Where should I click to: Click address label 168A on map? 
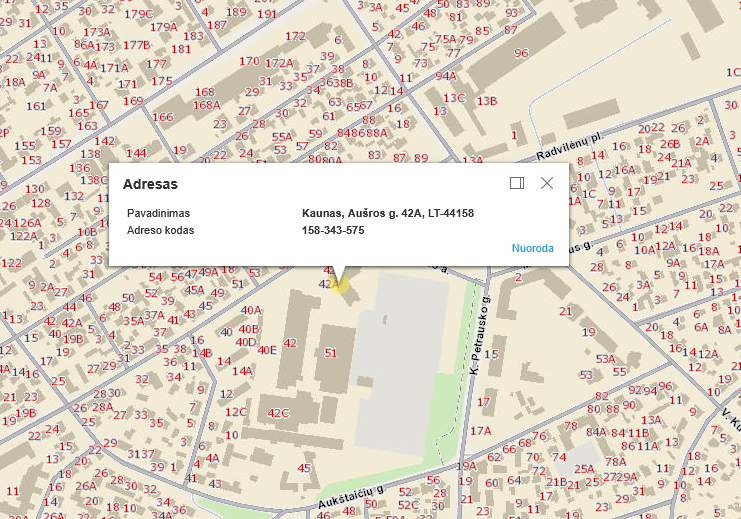[206, 105]
